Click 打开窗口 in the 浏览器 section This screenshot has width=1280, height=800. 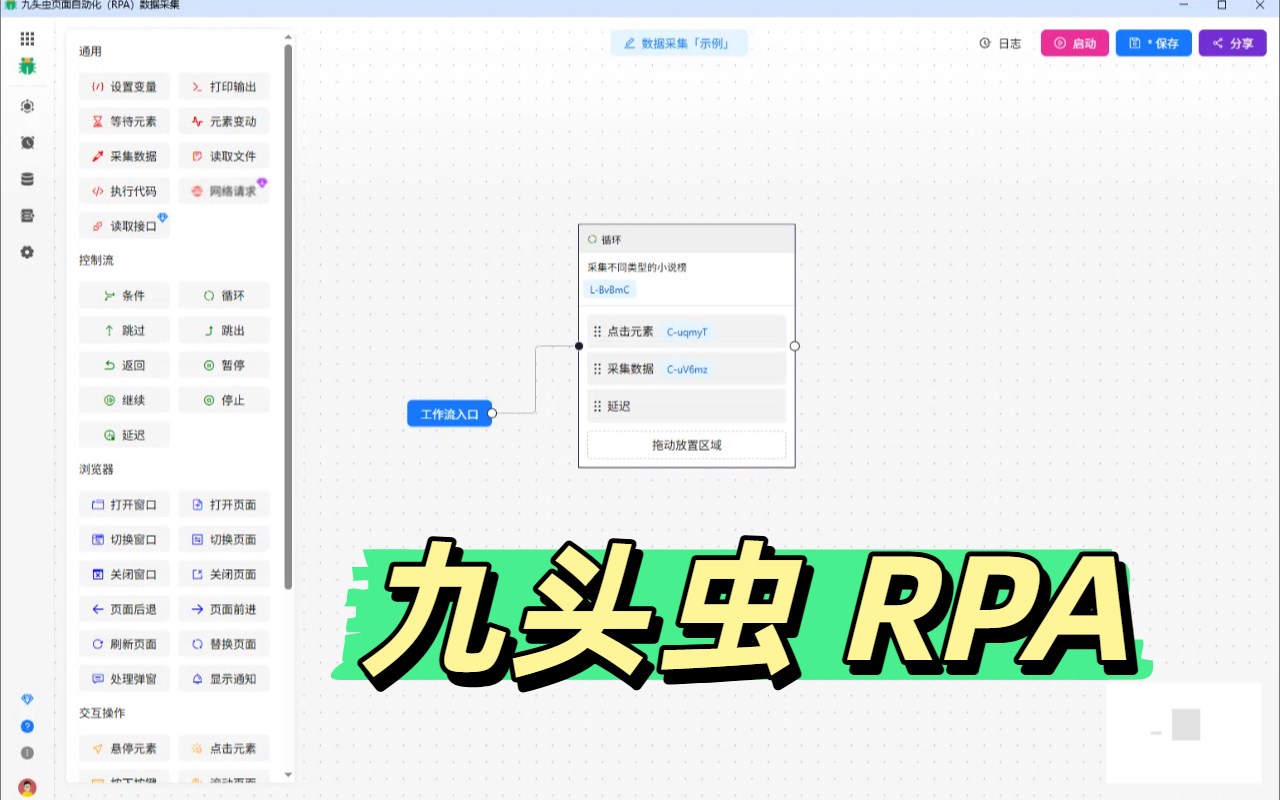[x=124, y=504]
